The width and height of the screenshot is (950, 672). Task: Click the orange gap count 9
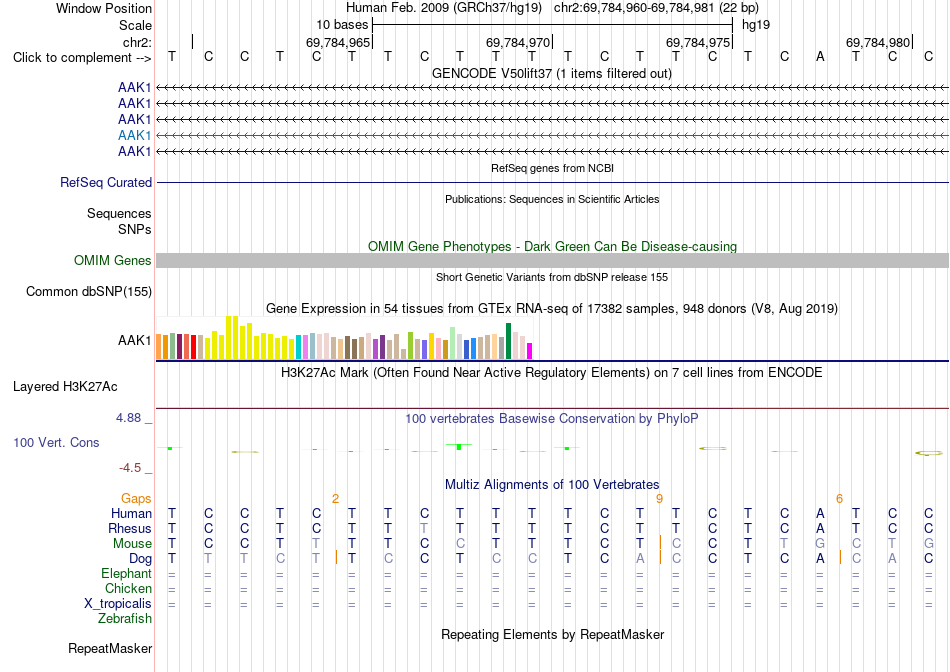659,499
